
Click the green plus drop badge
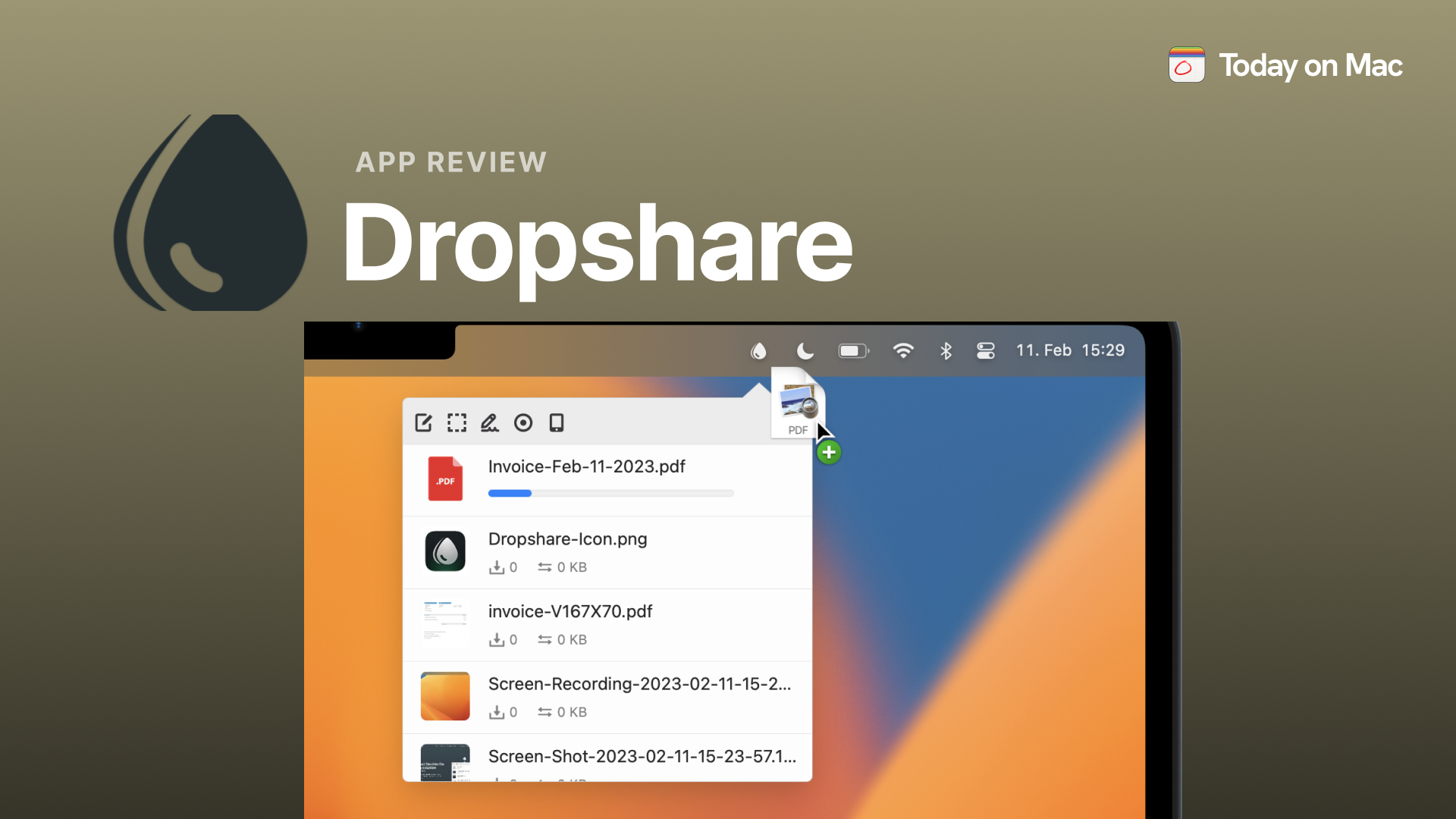tap(829, 451)
